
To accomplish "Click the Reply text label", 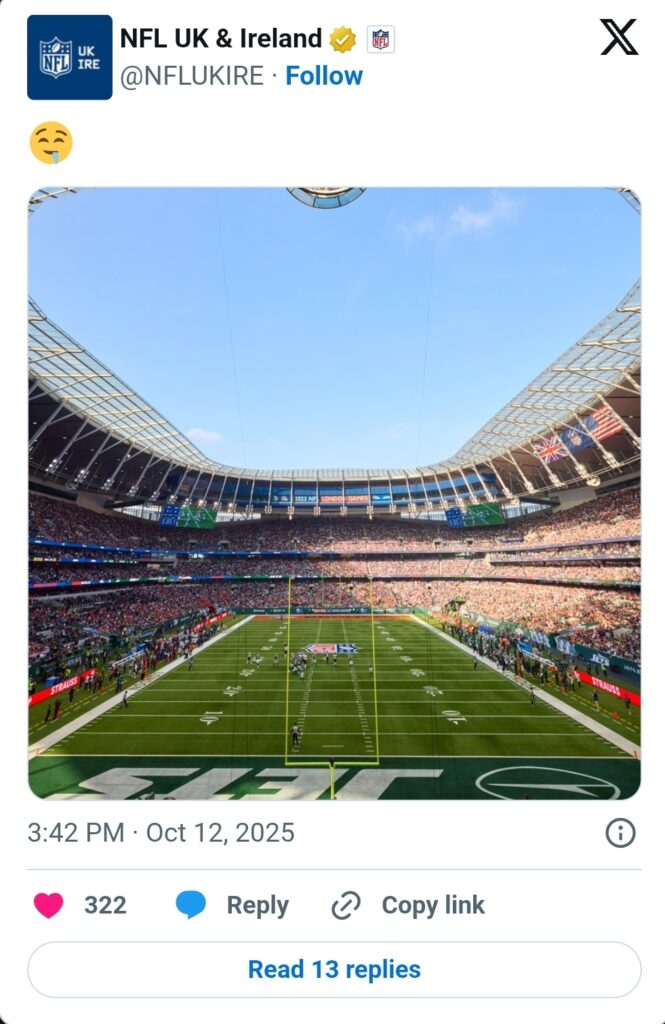I will click(257, 906).
